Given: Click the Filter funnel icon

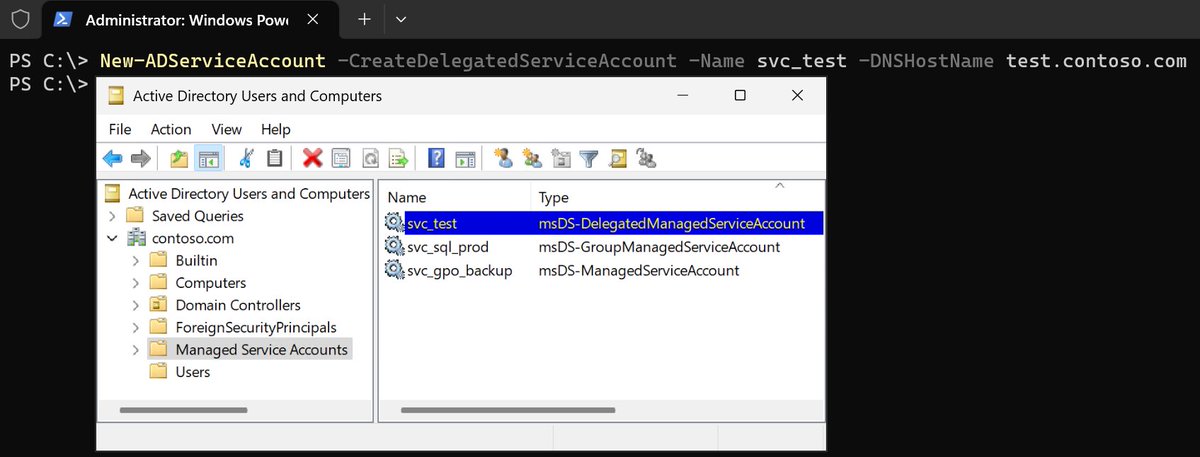Looking at the screenshot, I should click(x=589, y=158).
